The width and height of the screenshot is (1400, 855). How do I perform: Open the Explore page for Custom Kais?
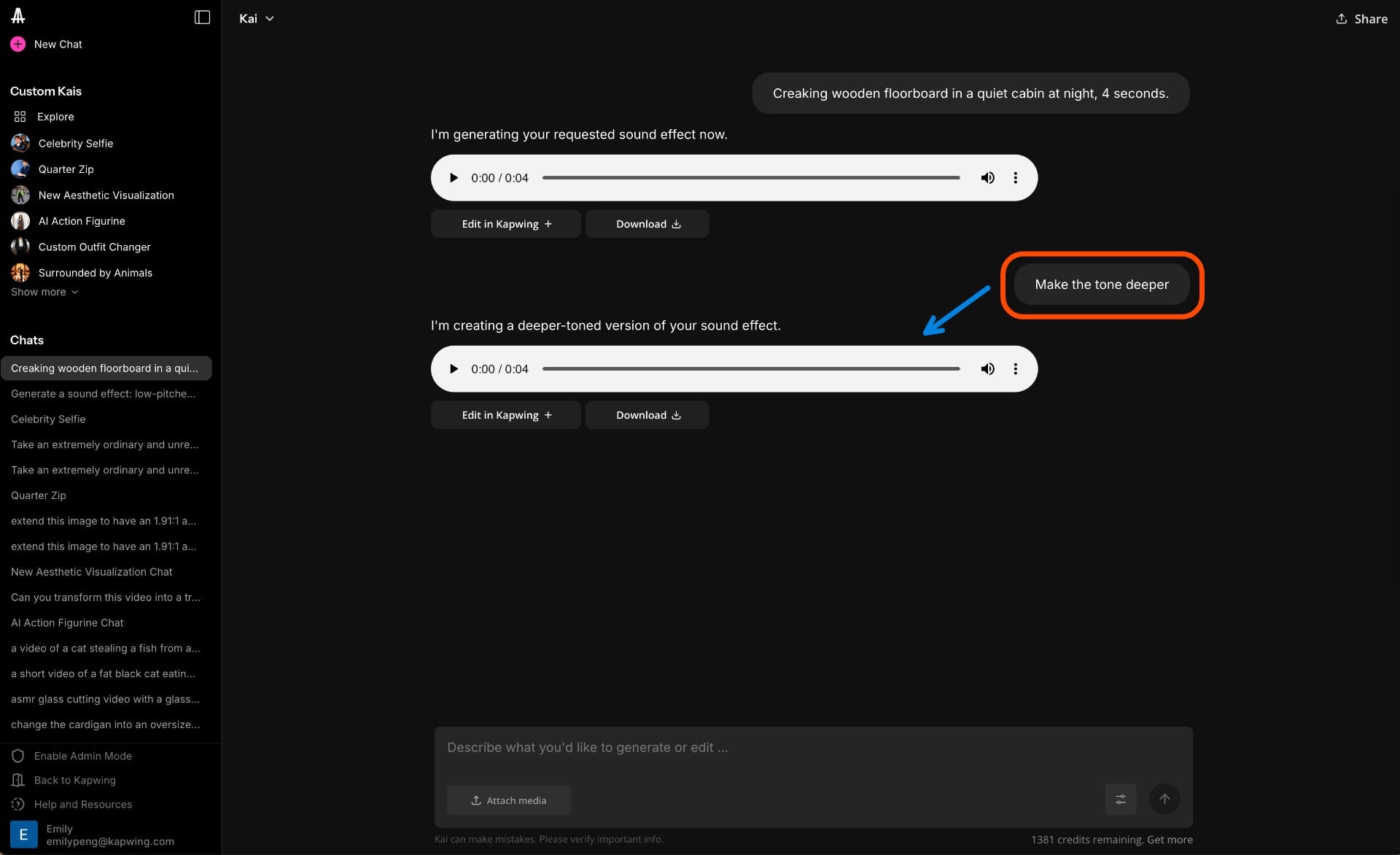click(55, 117)
